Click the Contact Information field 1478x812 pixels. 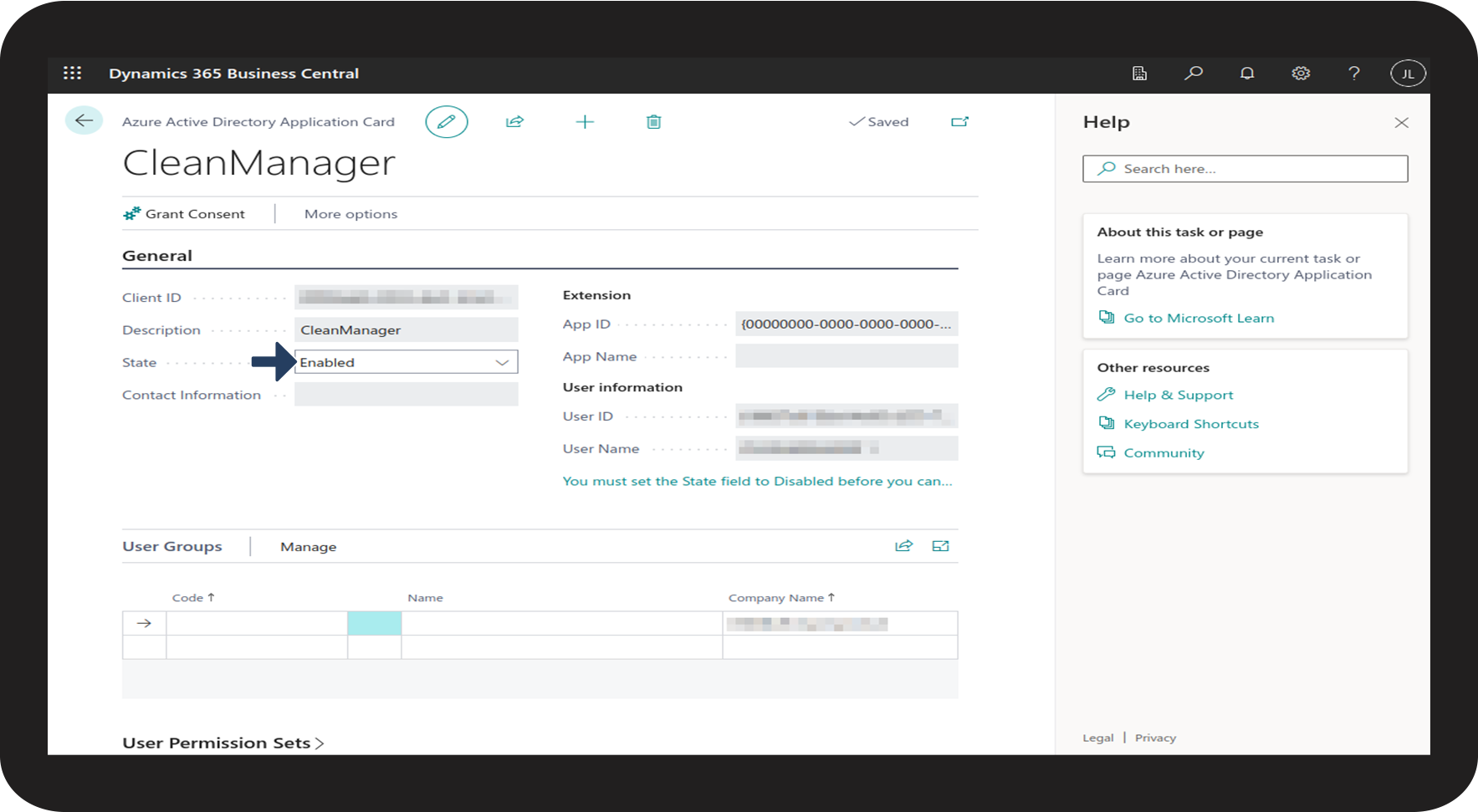(x=407, y=395)
